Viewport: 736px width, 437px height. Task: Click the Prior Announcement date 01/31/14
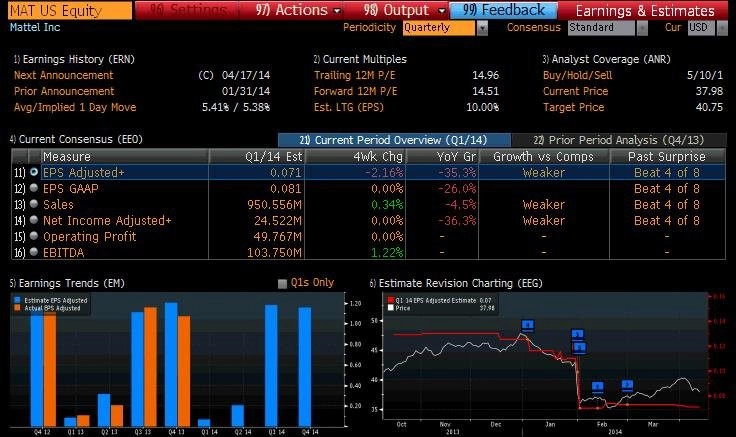[245, 91]
